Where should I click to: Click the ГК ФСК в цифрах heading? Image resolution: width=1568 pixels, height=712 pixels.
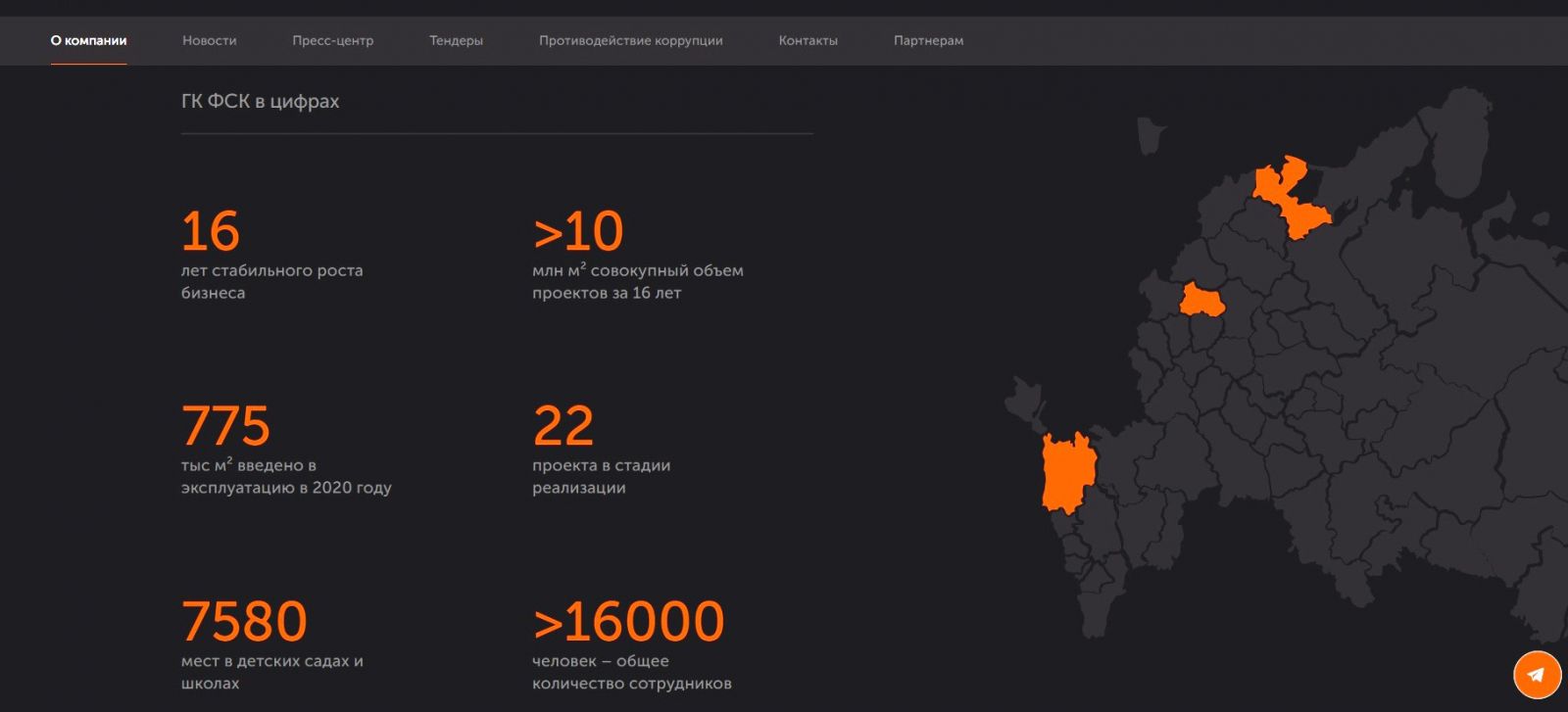pyautogui.click(x=260, y=101)
